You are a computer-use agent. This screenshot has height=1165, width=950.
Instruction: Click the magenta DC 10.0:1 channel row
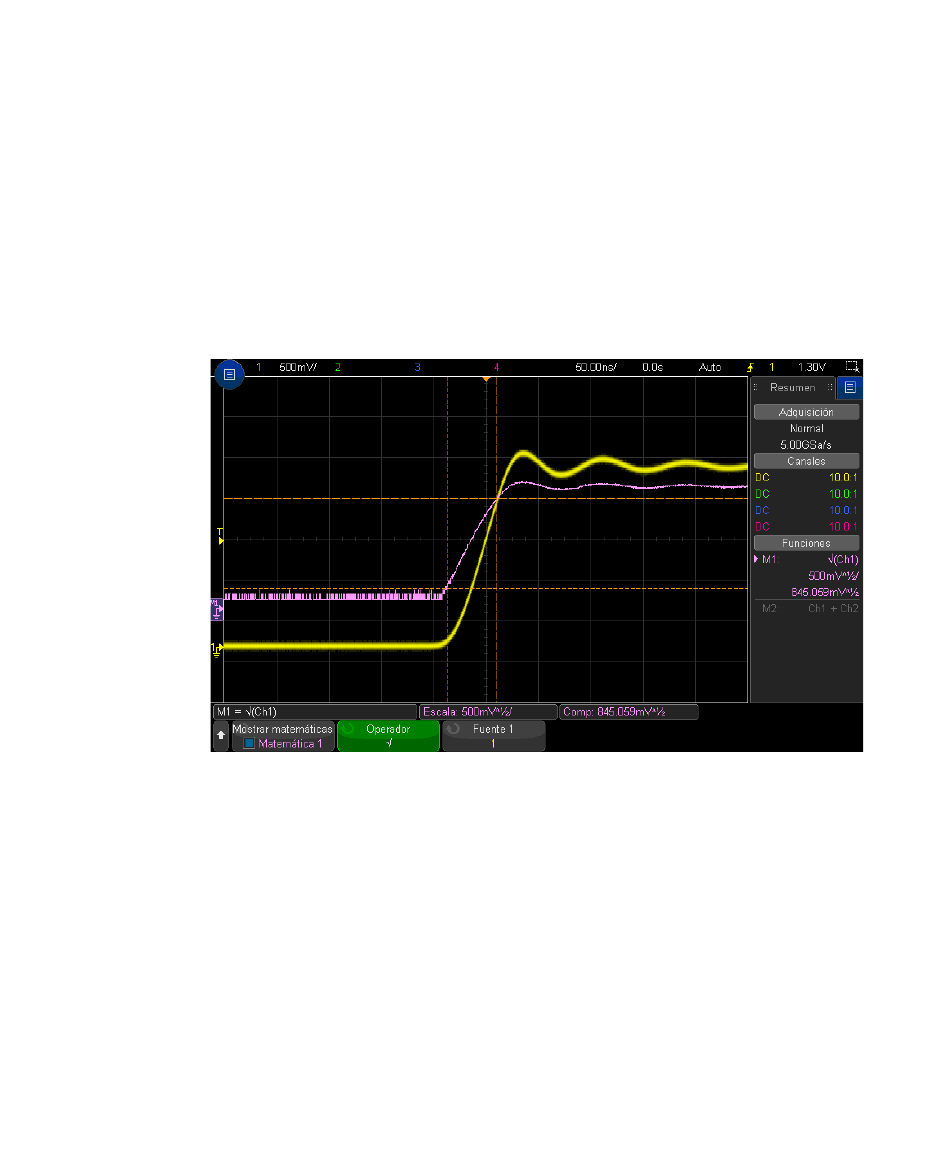[x=806, y=526]
